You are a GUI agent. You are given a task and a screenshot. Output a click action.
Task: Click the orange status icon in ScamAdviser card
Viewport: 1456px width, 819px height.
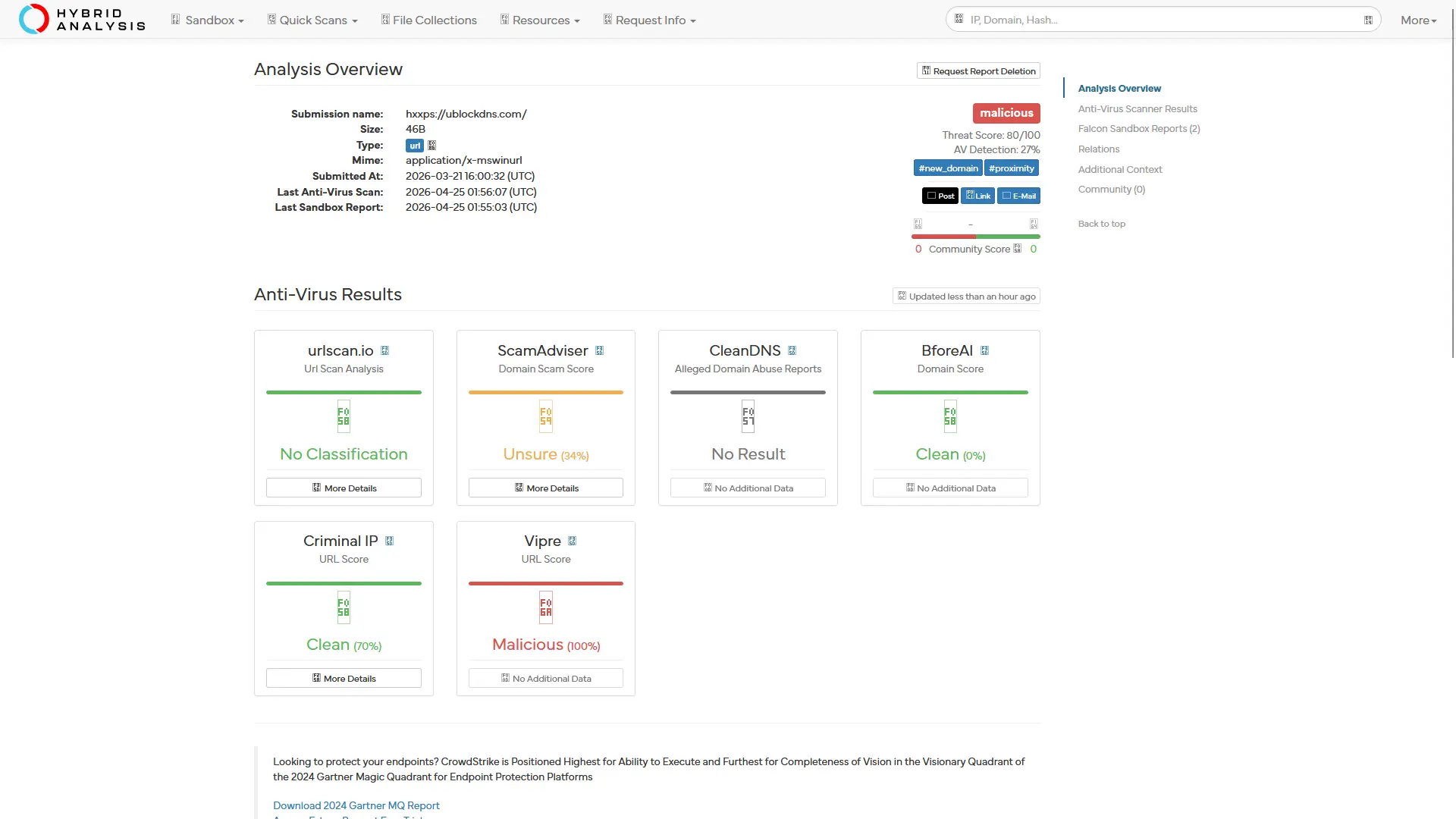point(546,416)
